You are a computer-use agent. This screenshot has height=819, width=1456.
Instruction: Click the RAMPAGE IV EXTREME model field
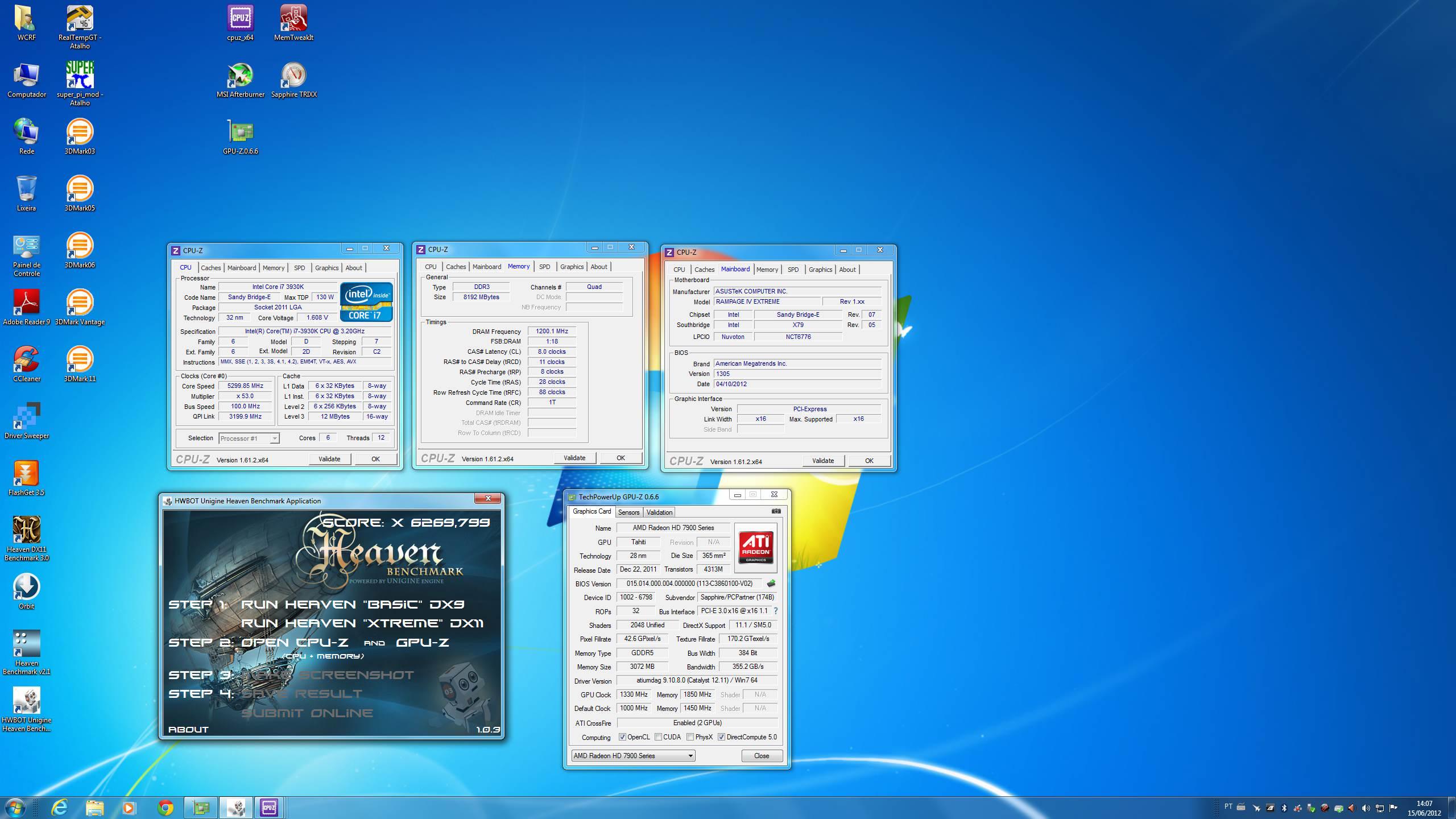767,302
